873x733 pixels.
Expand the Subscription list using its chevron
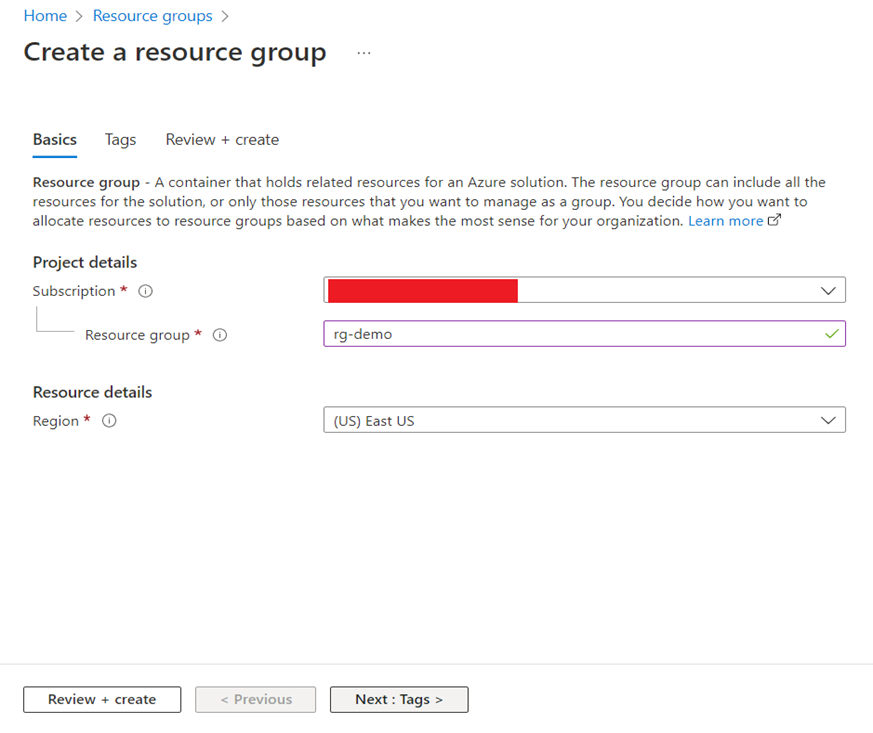point(828,289)
